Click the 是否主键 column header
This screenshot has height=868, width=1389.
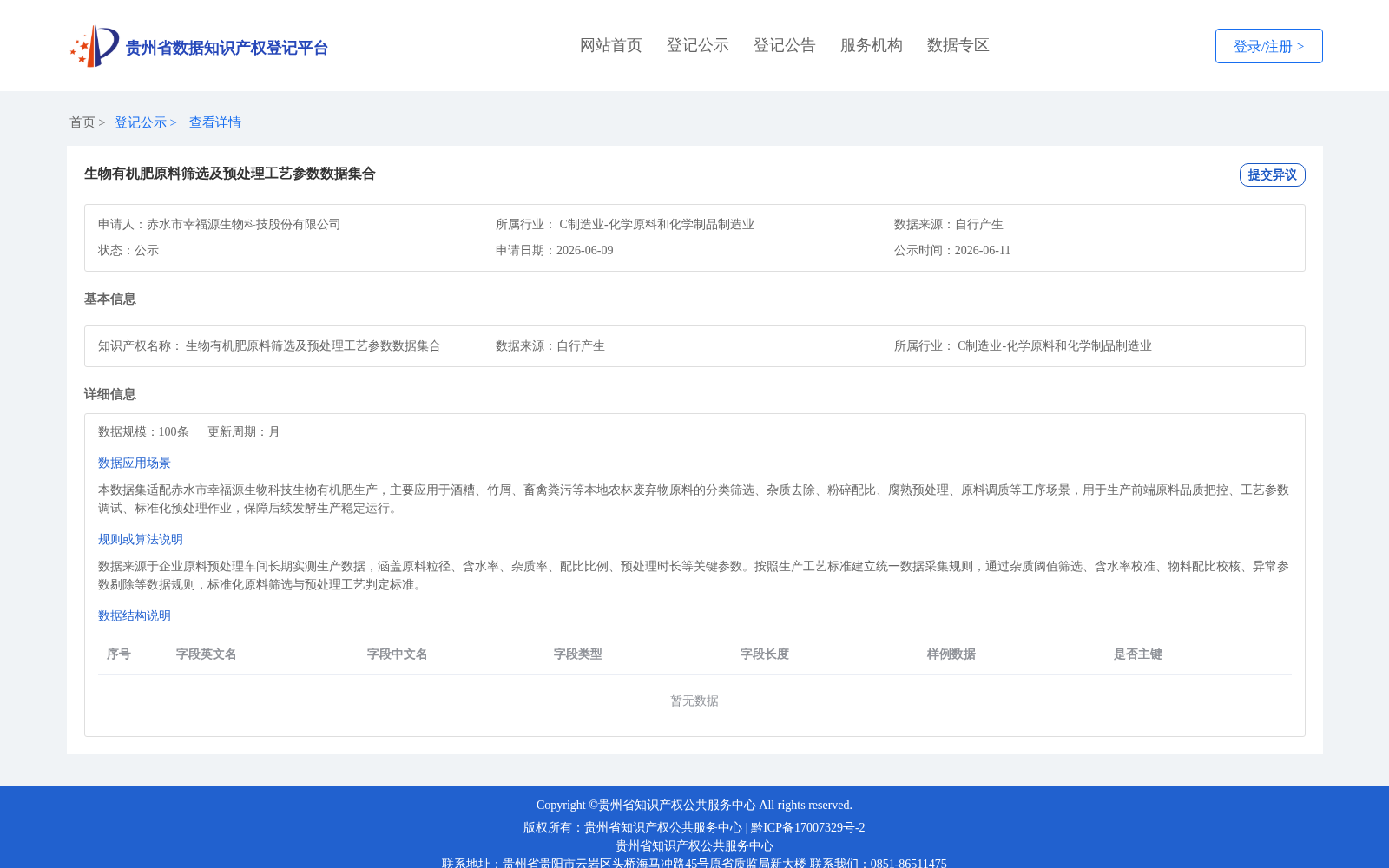click(x=1138, y=654)
